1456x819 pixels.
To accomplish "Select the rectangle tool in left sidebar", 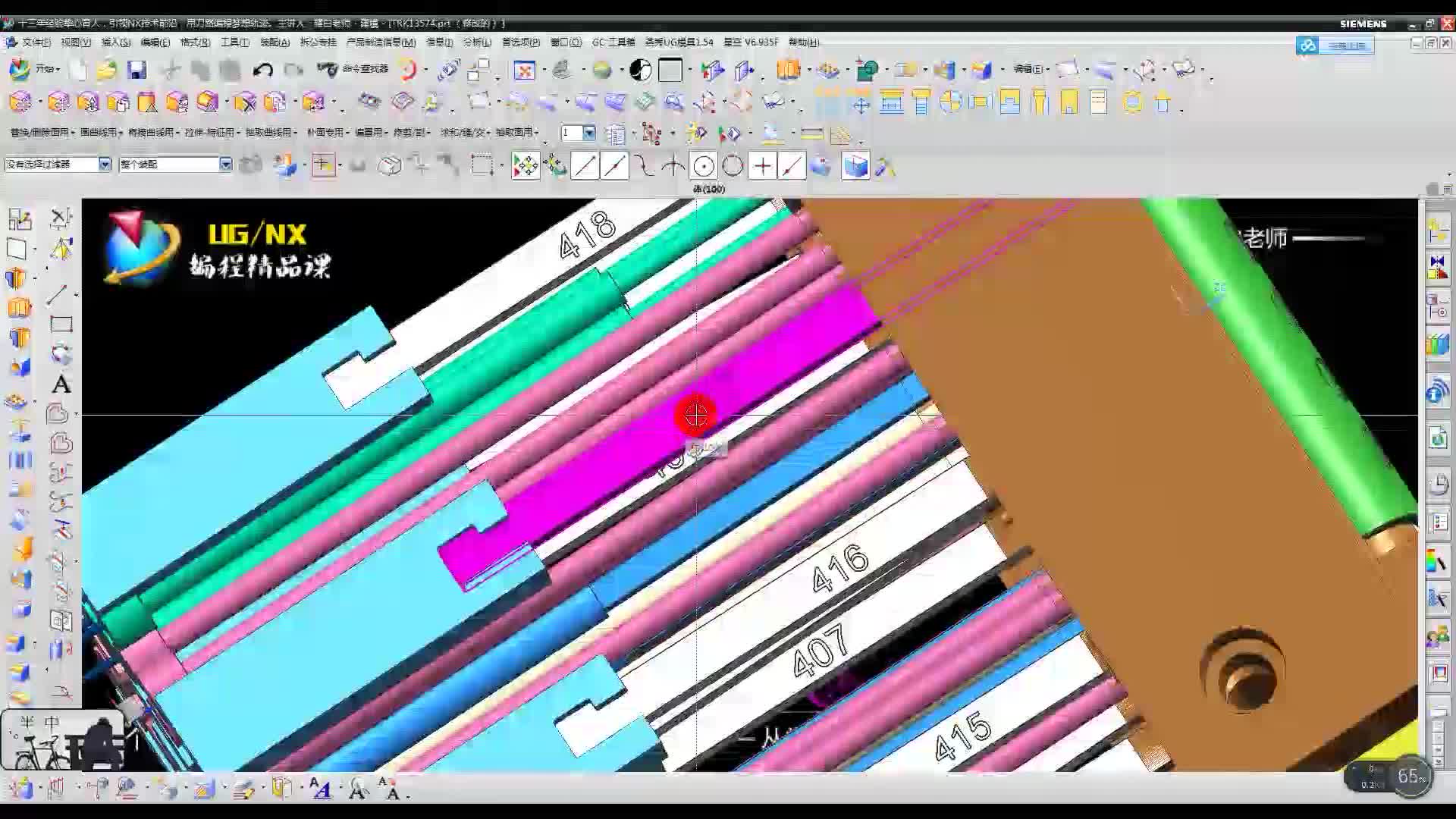I will (x=61, y=325).
